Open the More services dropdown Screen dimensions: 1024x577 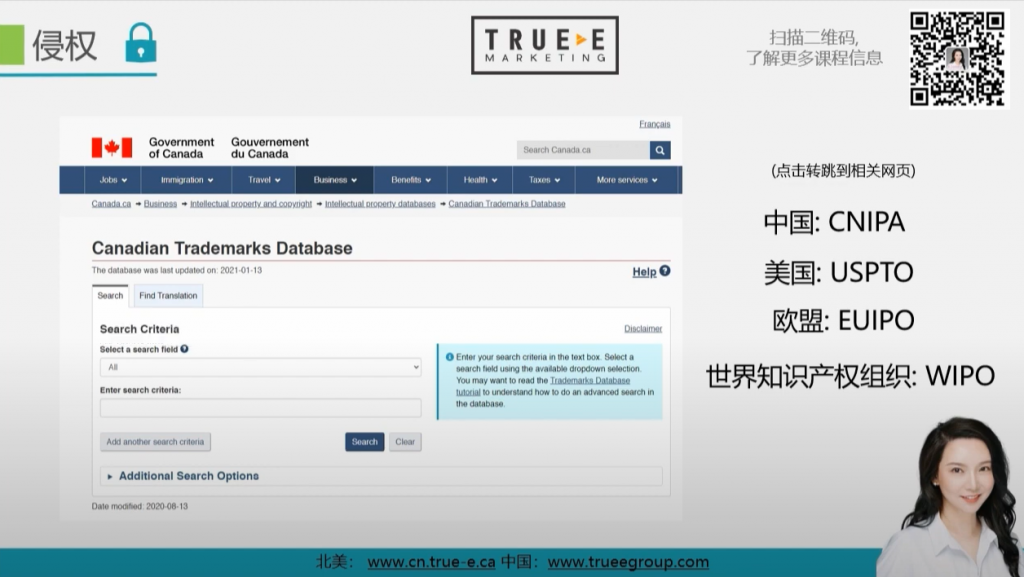coord(625,180)
